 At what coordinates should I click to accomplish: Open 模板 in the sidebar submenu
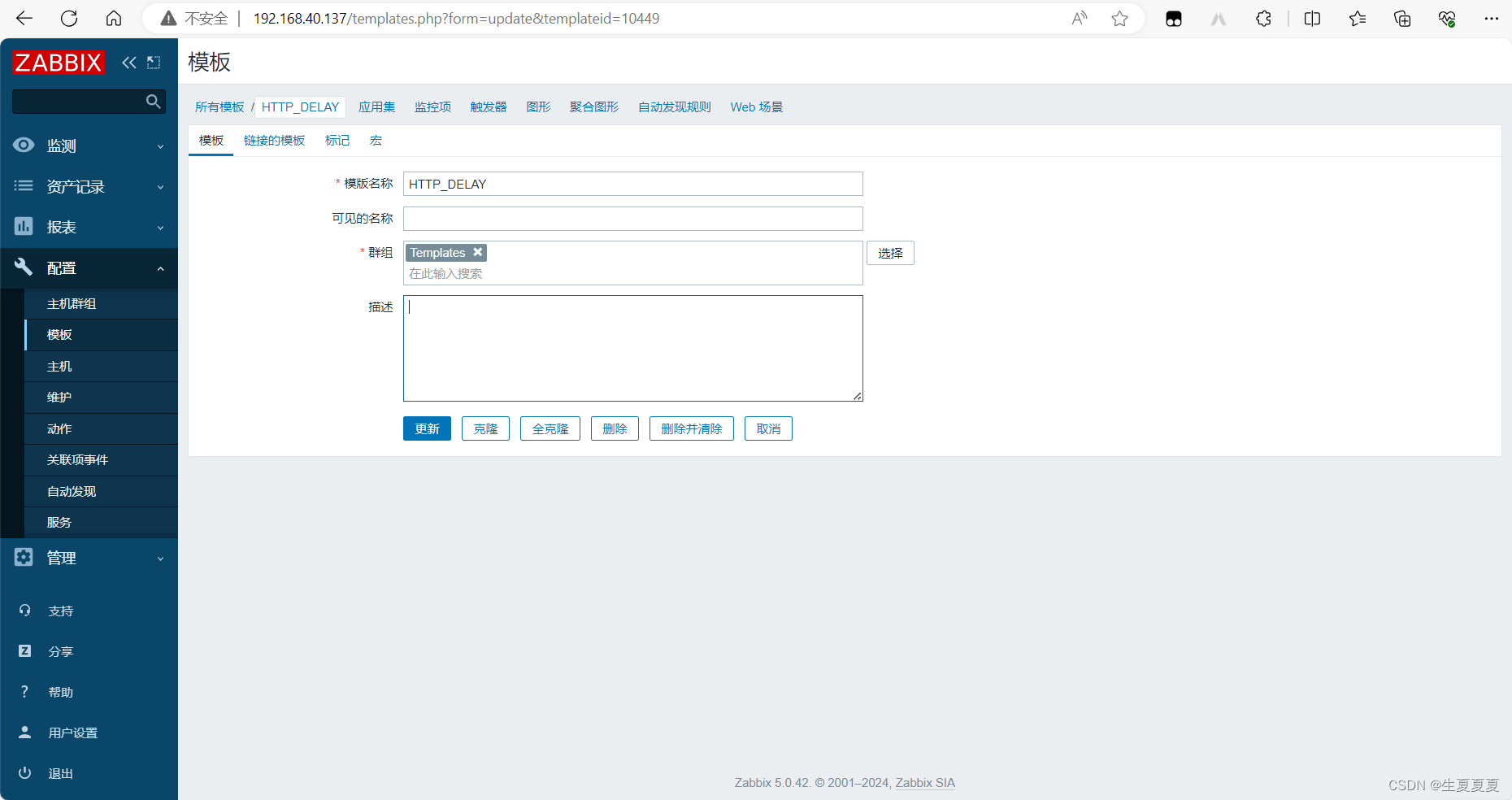[101, 334]
